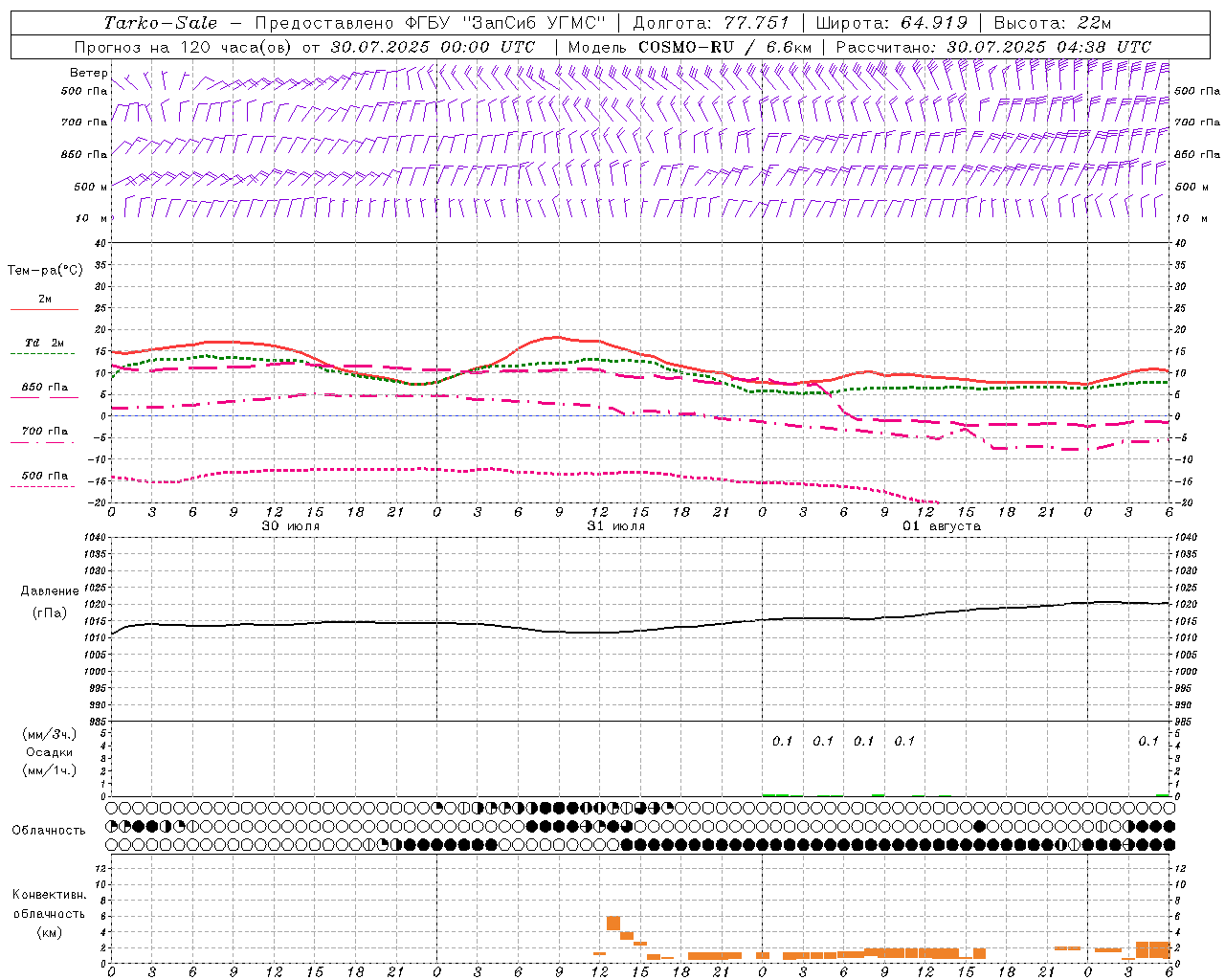
Task: Click the 'Td 2м' dew point legend entry
Action: click(45, 343)
